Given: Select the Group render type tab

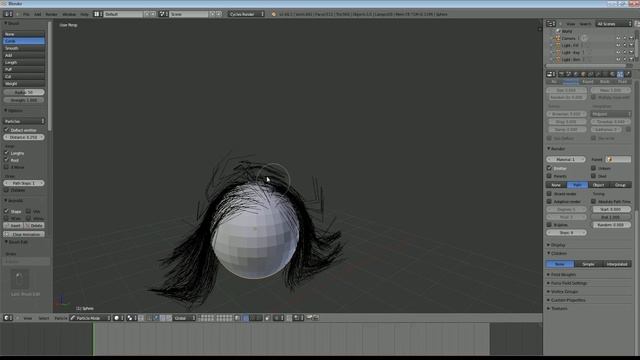Looking at the screenshot, I should pyautogui.click(x=620, y=185).
